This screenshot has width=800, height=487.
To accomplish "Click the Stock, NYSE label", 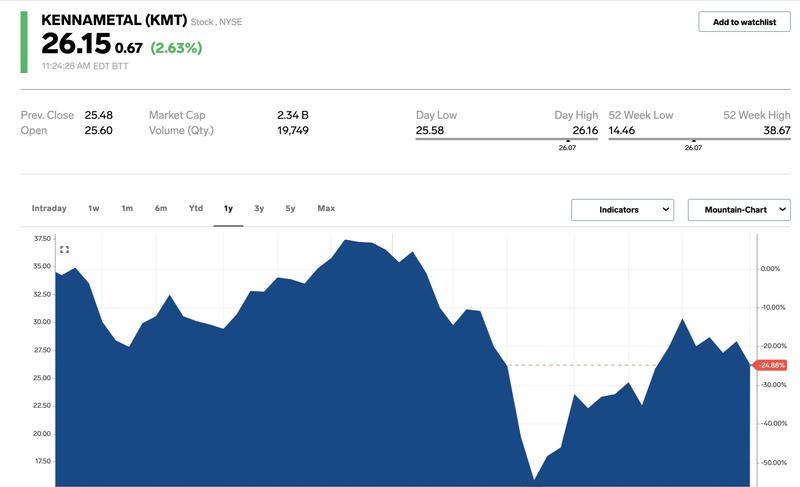I will pos(216,22).
